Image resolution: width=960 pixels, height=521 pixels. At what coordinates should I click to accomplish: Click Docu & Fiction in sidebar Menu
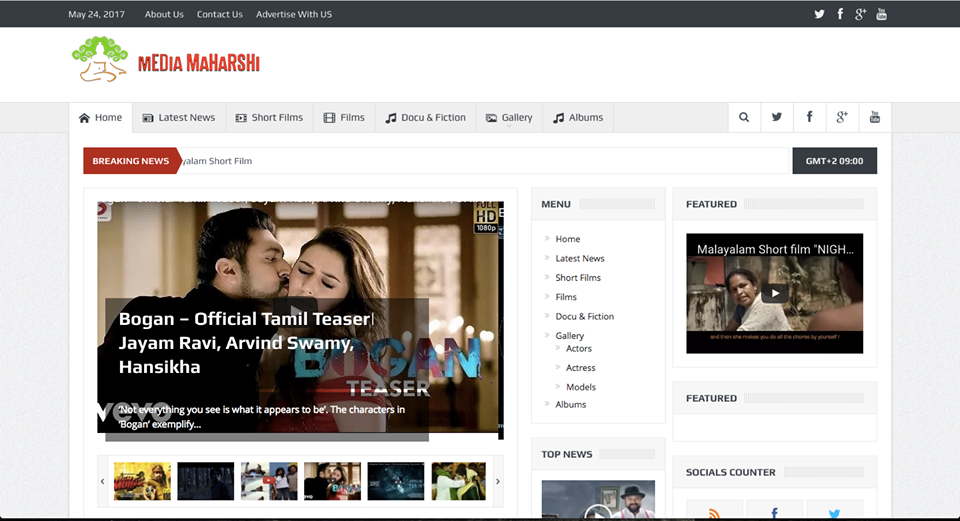click(x=585, y=317)
